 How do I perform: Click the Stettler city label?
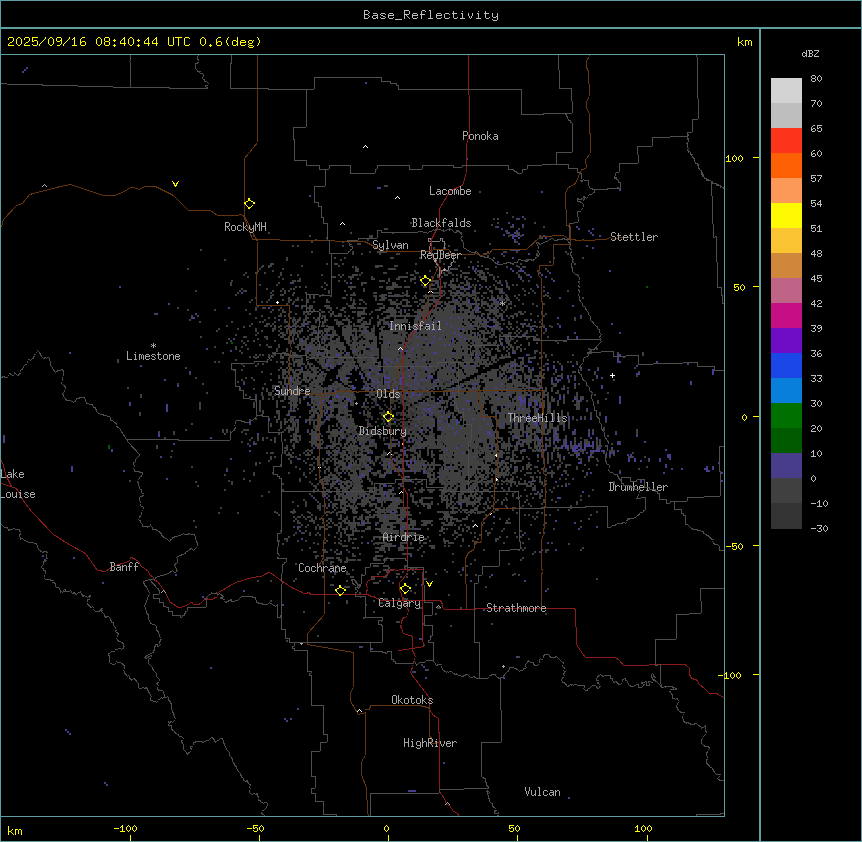(x=634, y=237)
